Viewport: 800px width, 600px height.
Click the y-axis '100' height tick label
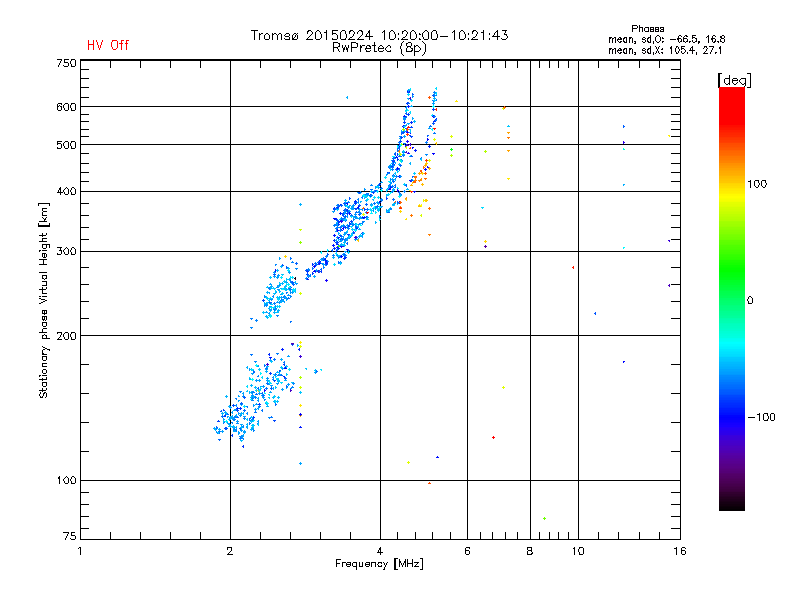pos(66,481)
